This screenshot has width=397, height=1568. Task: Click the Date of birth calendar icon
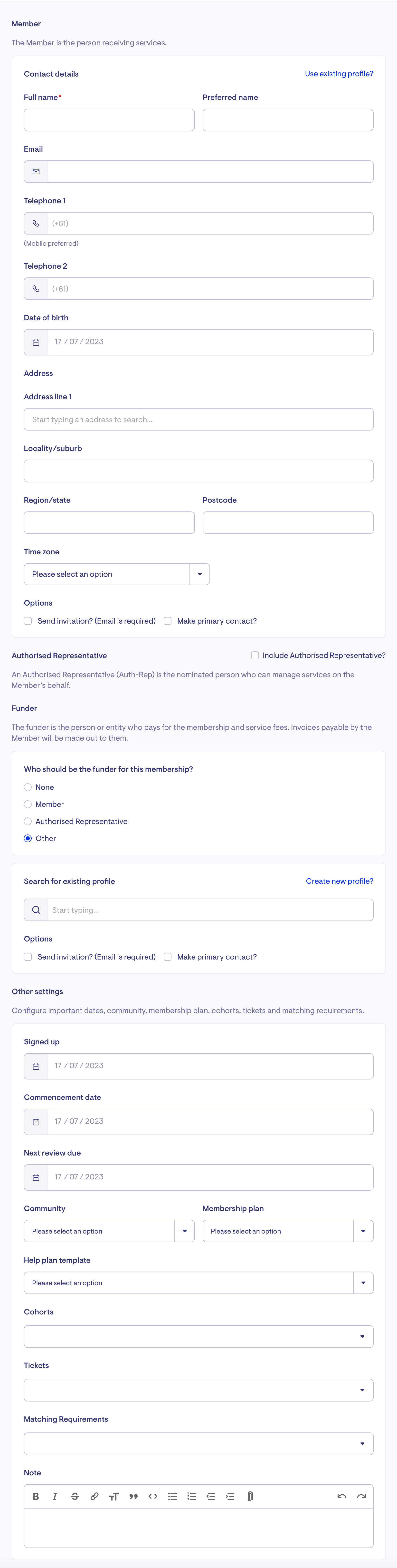click(36, 342)
